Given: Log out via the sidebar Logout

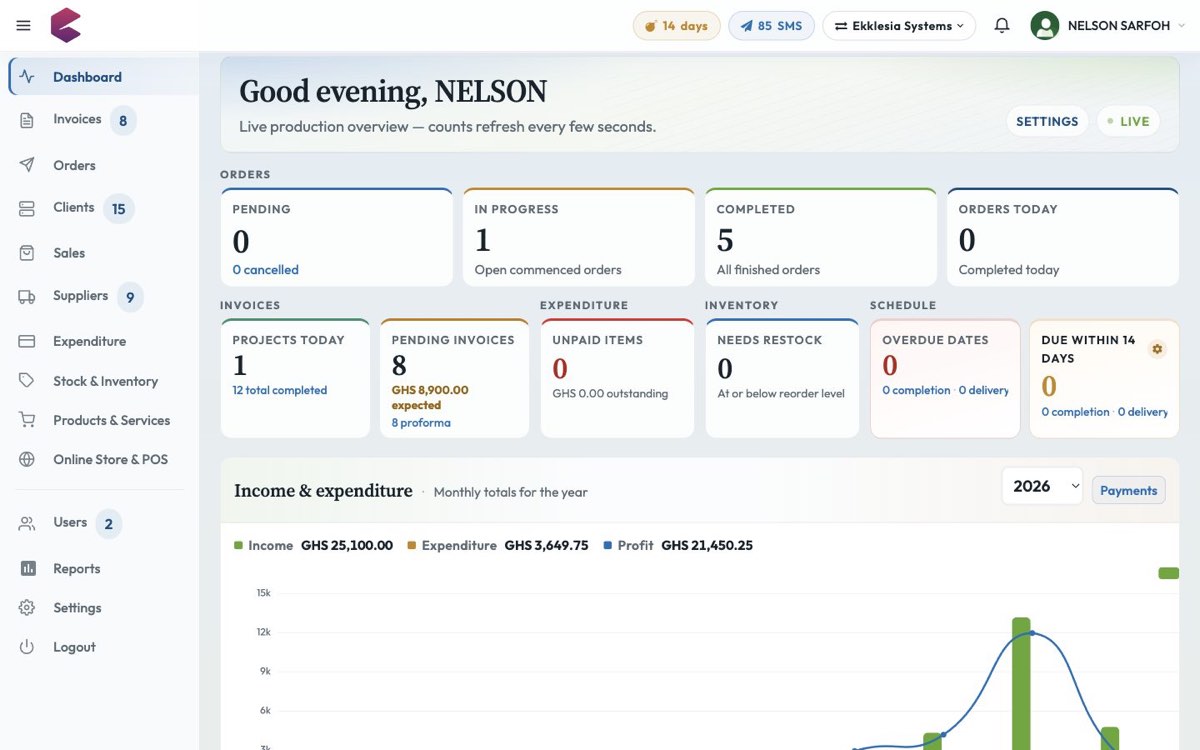Looking at the screenshot, I should tap(104, 647).
